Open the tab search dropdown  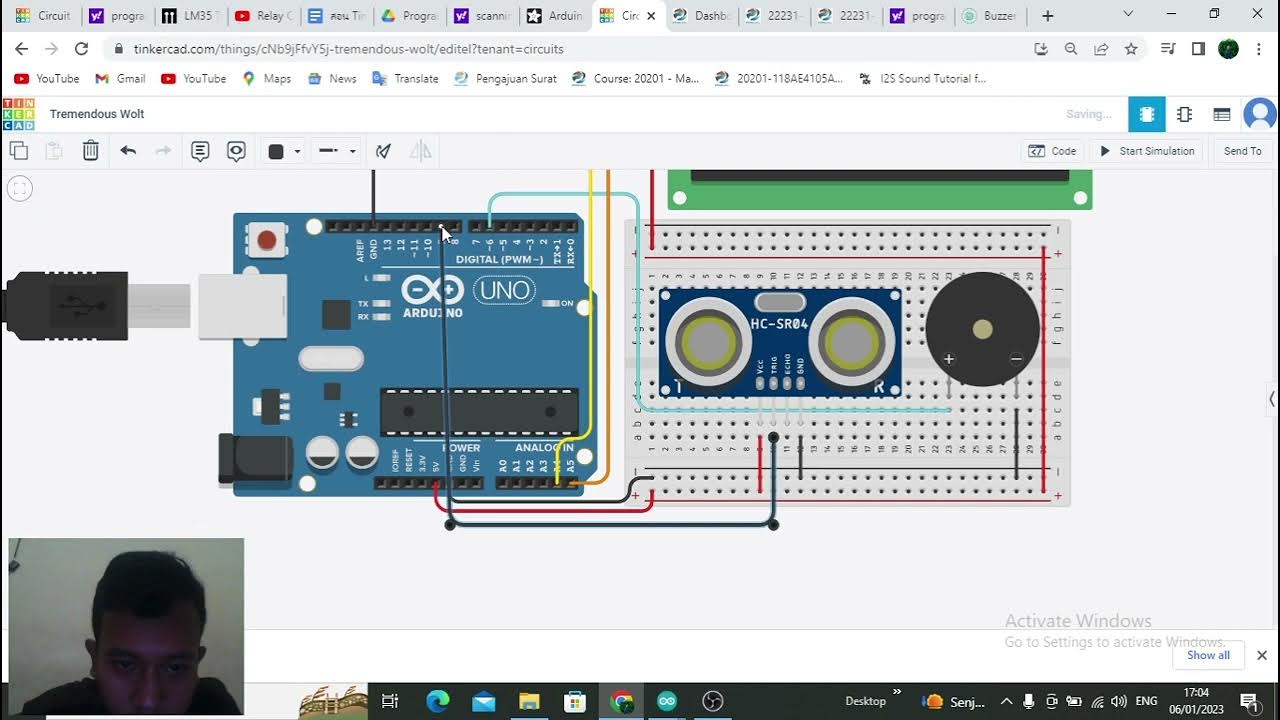[1128, 14]
